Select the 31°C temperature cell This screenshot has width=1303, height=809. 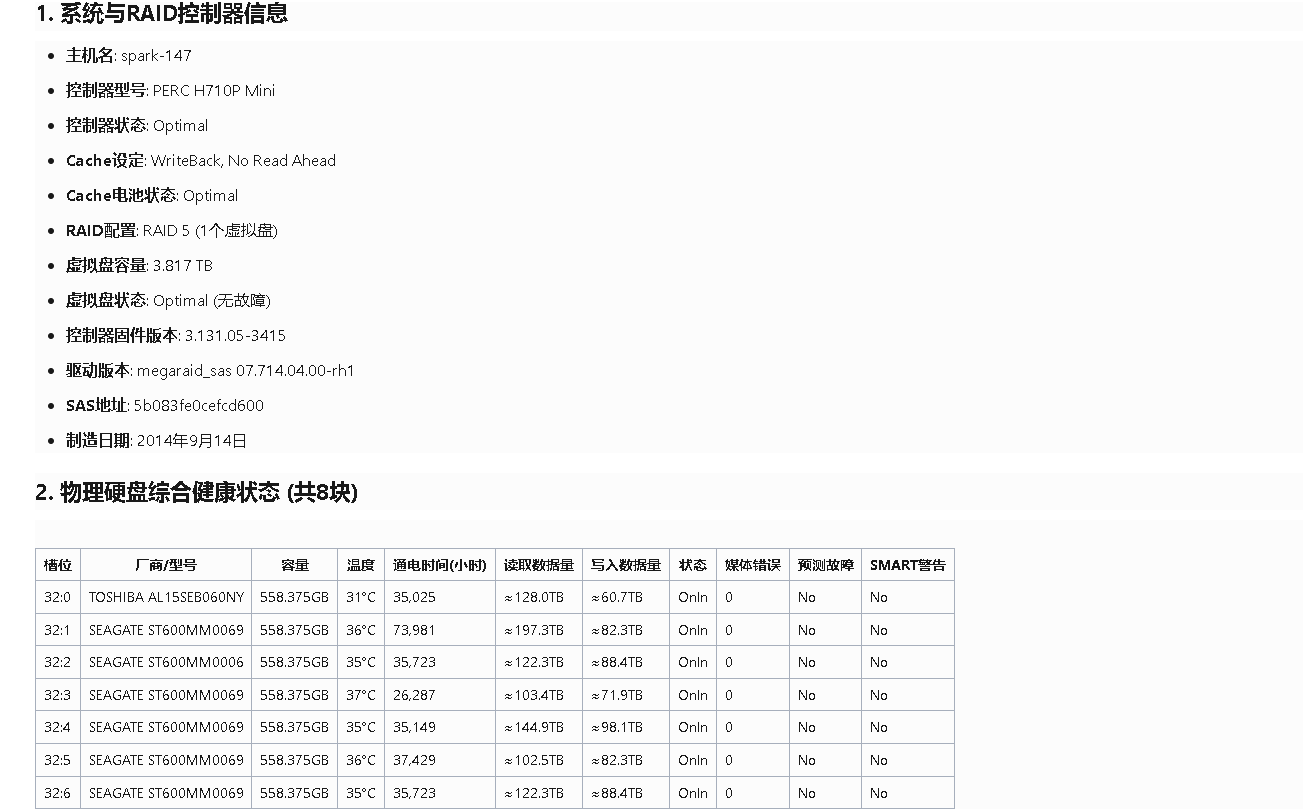tap(361, 598)
